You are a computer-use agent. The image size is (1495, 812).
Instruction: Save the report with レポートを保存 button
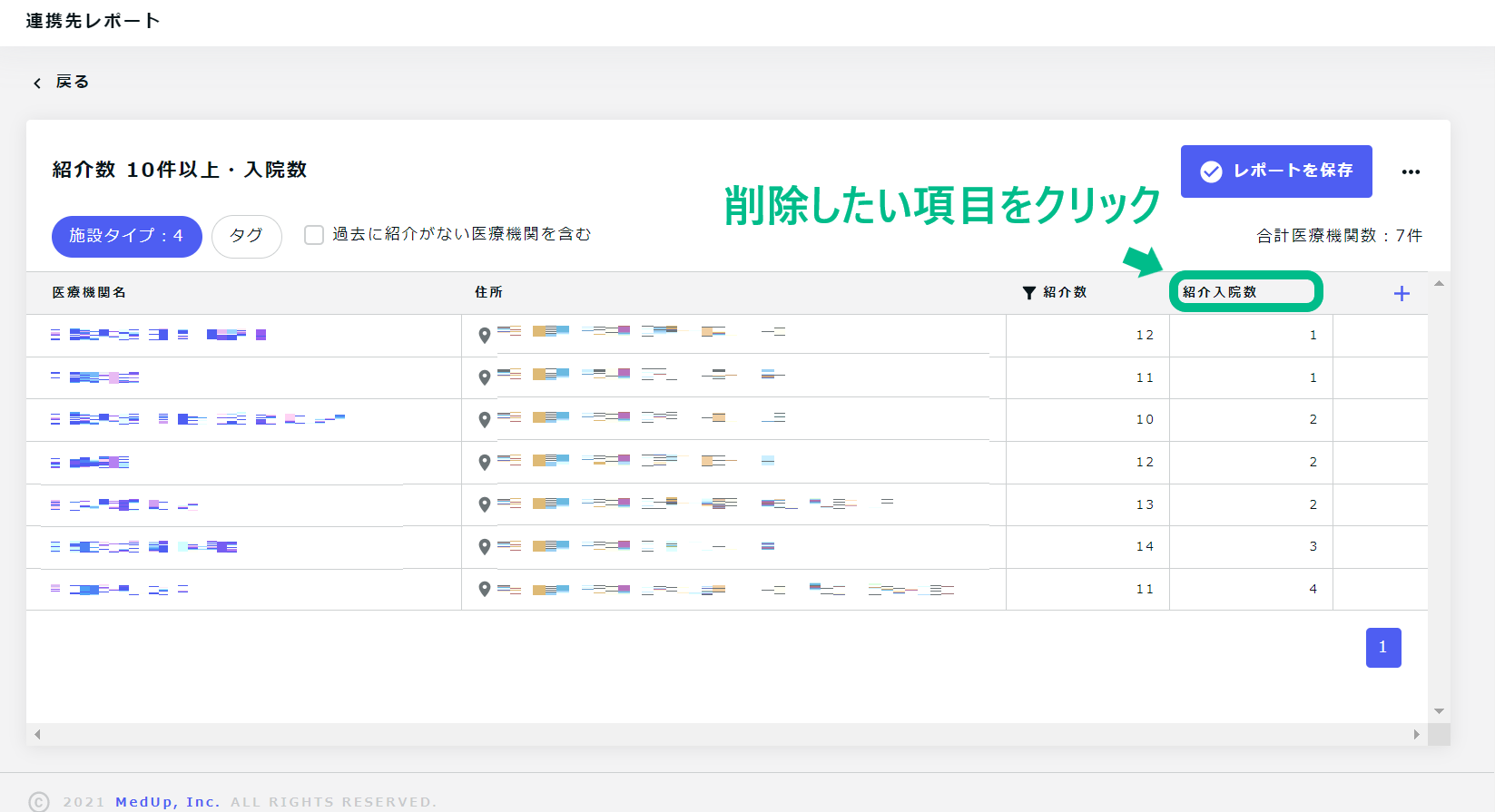(1276, 171)
